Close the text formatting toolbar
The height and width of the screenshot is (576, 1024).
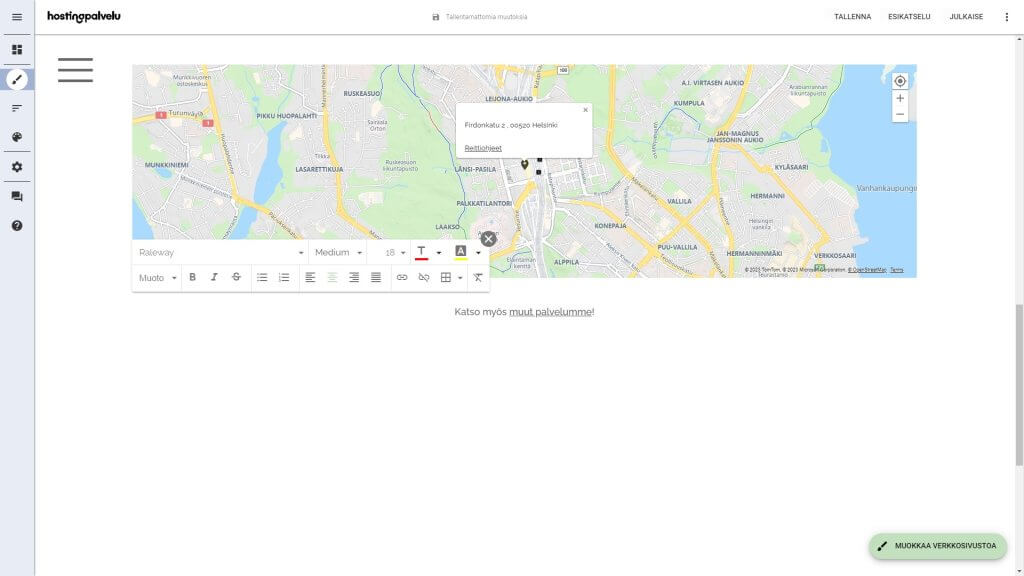click(488, 239)
